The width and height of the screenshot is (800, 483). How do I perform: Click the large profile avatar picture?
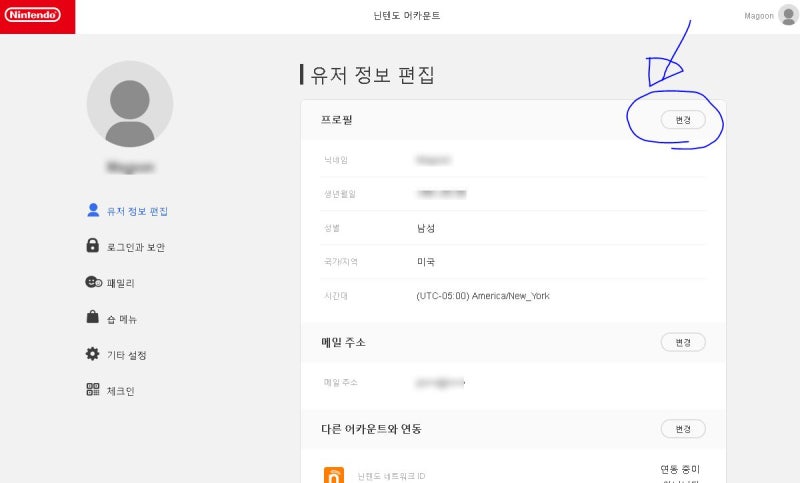pyautogui.click(x=130, y=104)
